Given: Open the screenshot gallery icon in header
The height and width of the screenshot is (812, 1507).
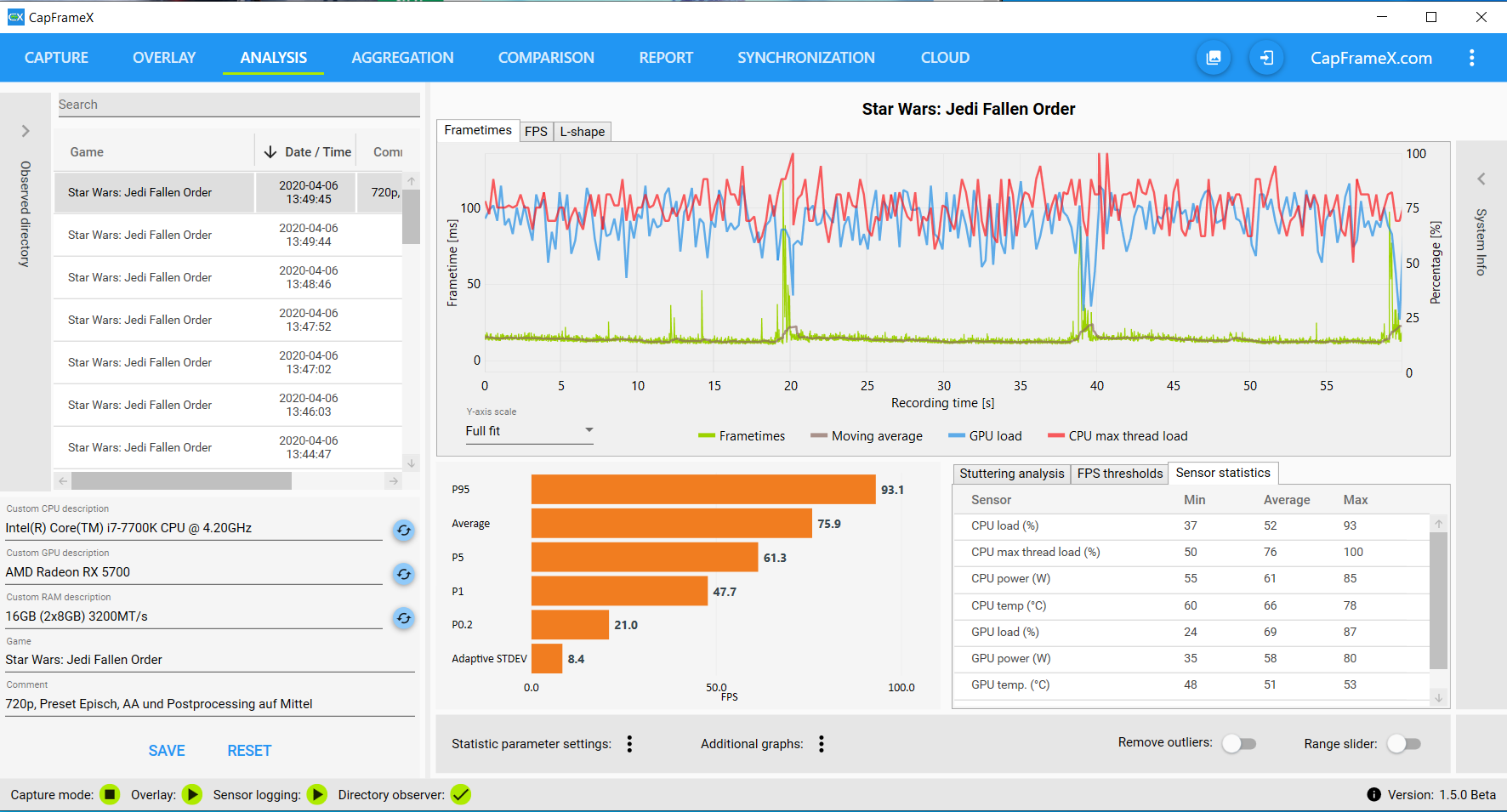Looking at the screenshot, I should (1214, 58).
